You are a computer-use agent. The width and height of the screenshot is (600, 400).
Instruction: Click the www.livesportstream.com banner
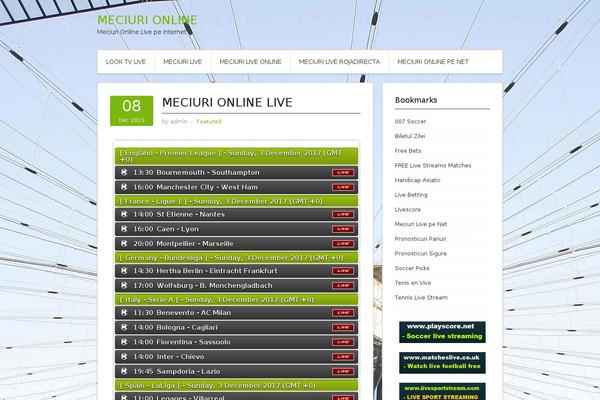point(442,392)
